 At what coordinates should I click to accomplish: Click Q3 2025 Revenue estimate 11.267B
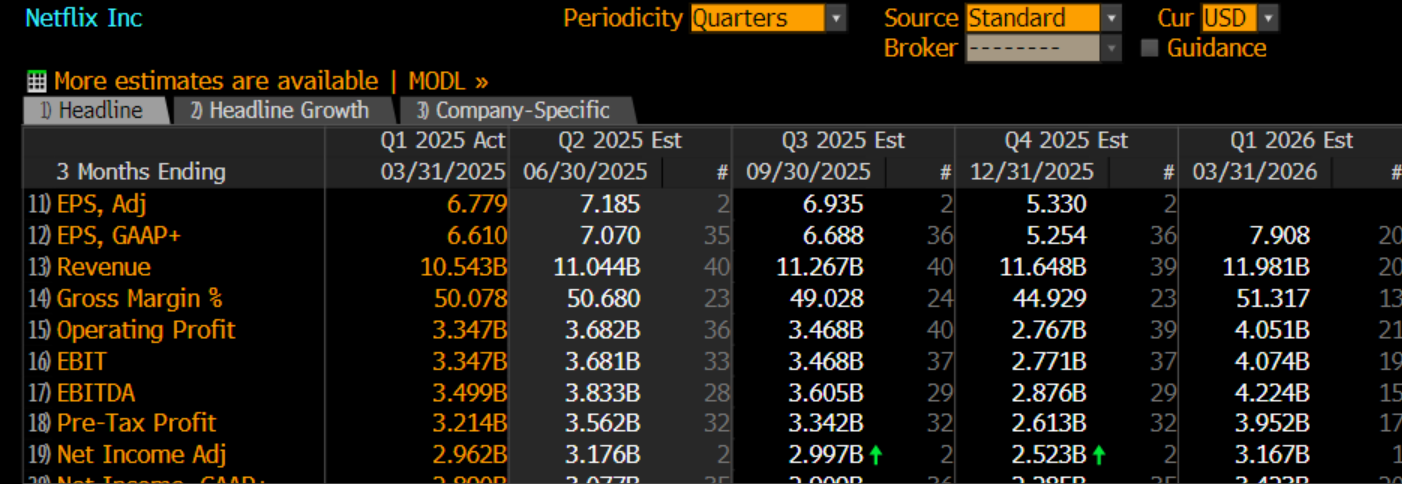[x=821, y=267]
